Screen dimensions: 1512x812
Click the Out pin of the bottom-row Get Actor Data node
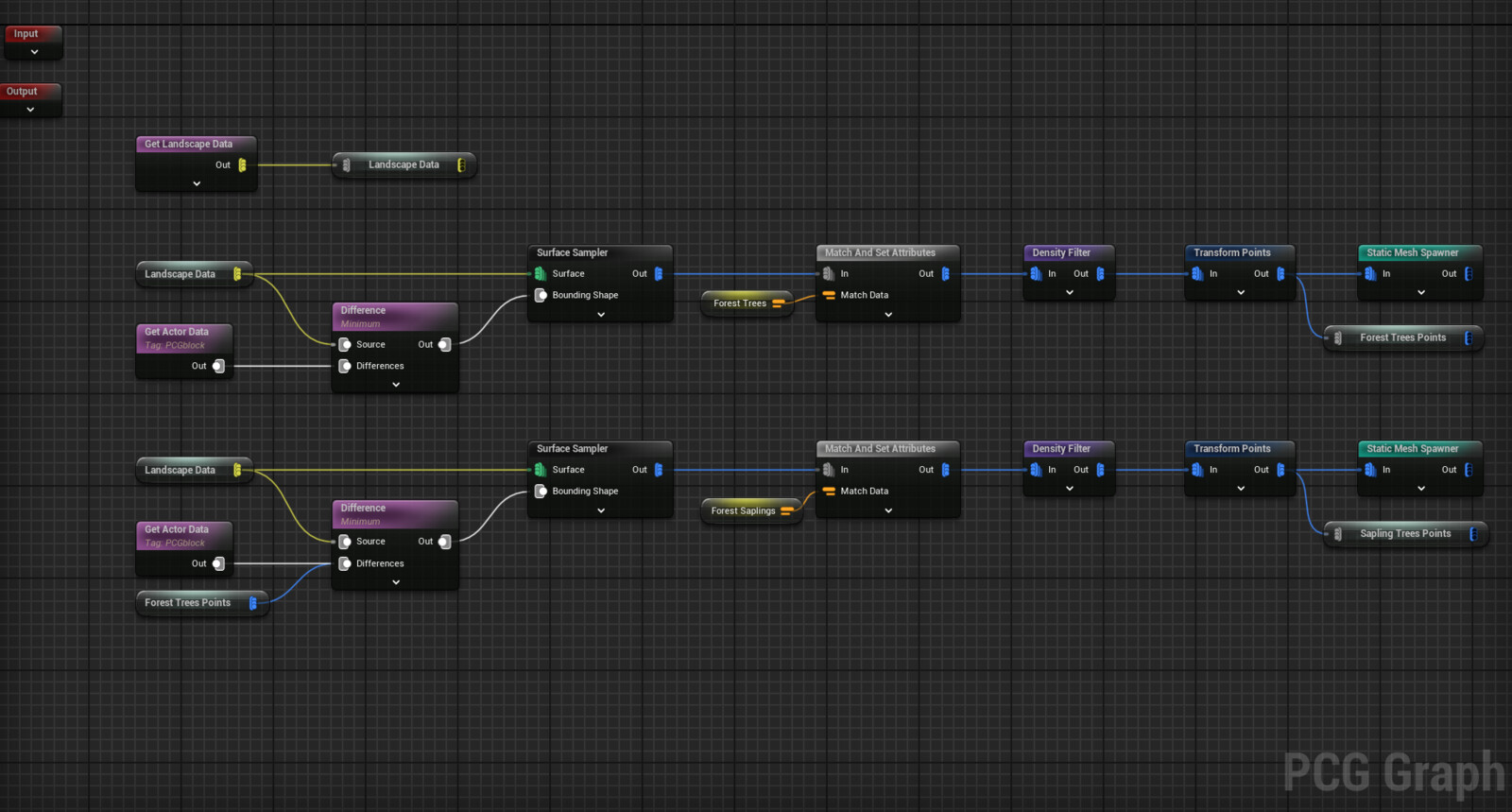[x=218, y=563]
